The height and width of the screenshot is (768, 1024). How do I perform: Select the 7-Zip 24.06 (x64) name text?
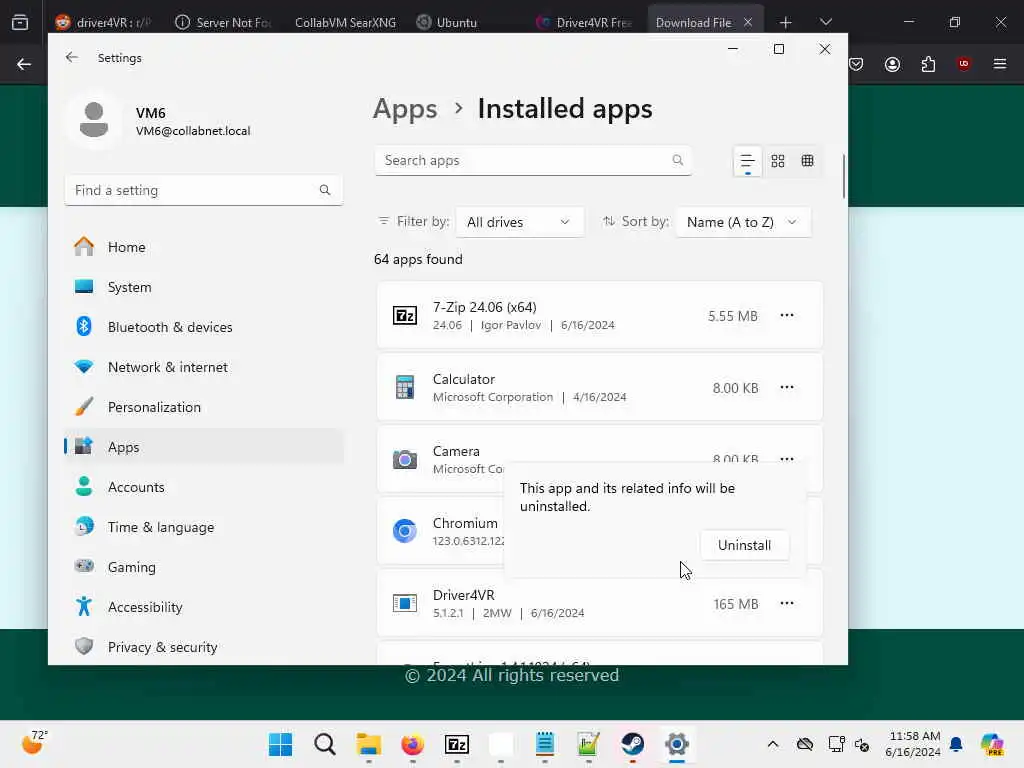[485, 307]
